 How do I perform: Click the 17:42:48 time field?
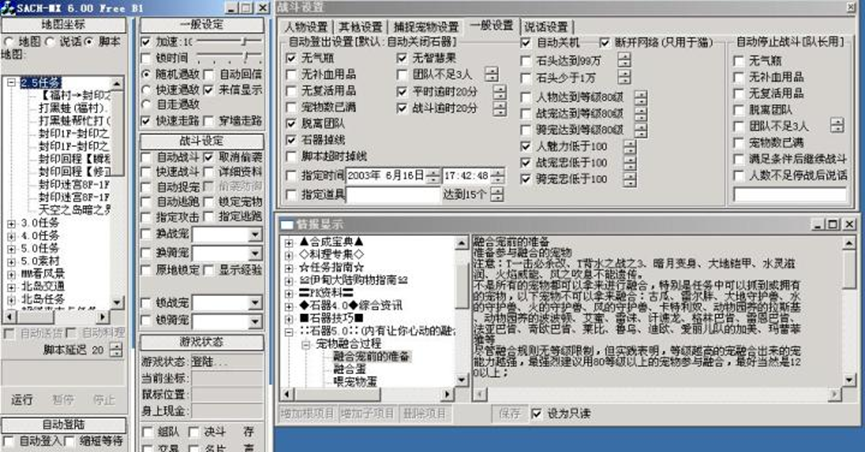[473, 176]
